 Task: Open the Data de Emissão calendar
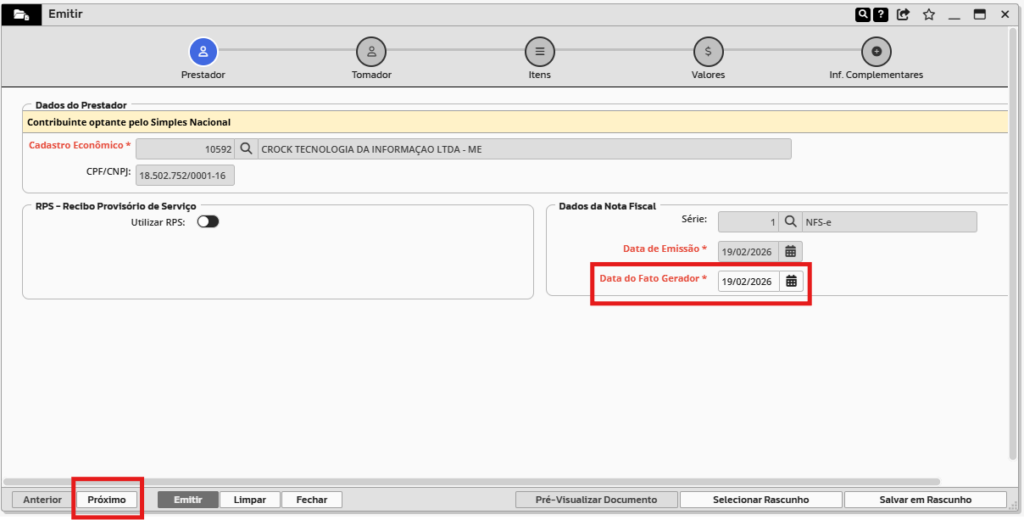[x=790, y=251]
